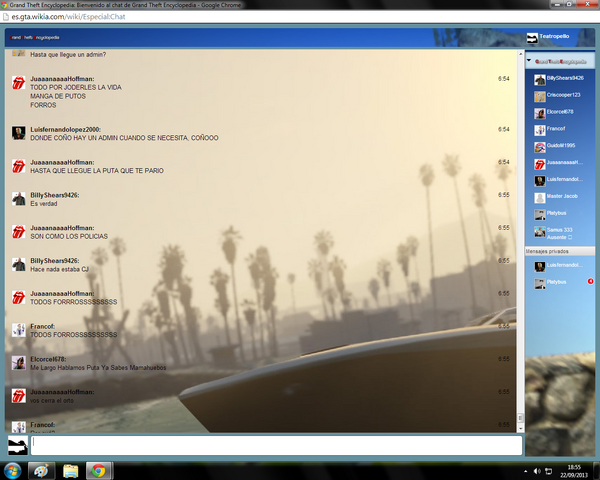Collapse Grand Theft Encyclopedia user list arrow
This screenshot has width=600, height=480.
[529, 60]
